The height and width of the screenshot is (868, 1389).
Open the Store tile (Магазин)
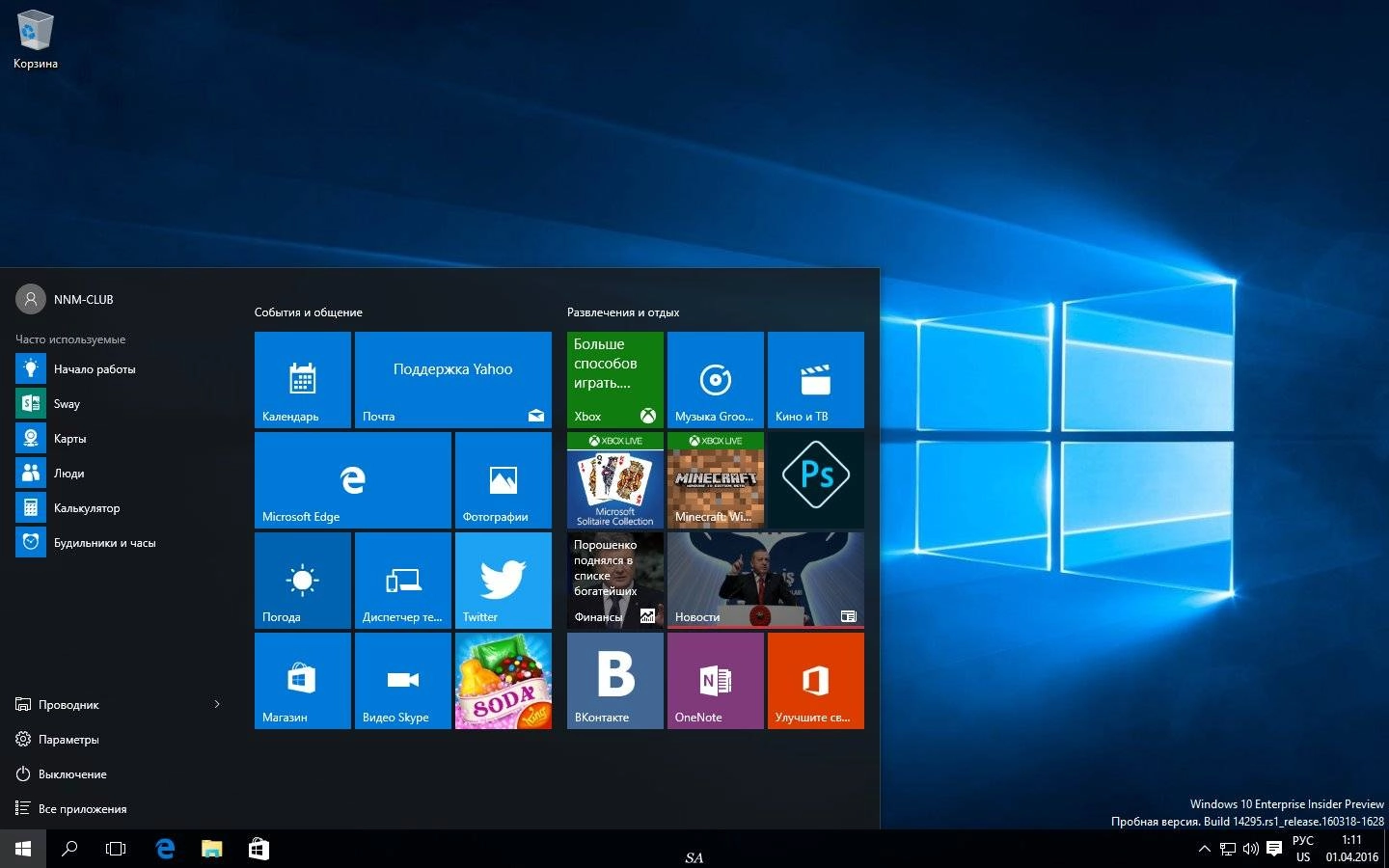pos(303,681)
